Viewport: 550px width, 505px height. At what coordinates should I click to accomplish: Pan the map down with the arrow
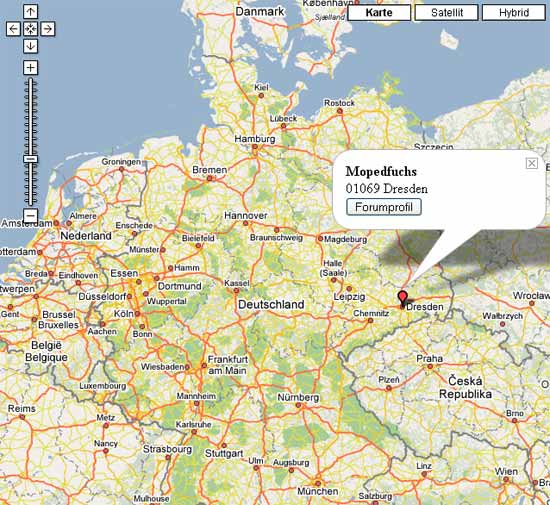coord(31,46)
